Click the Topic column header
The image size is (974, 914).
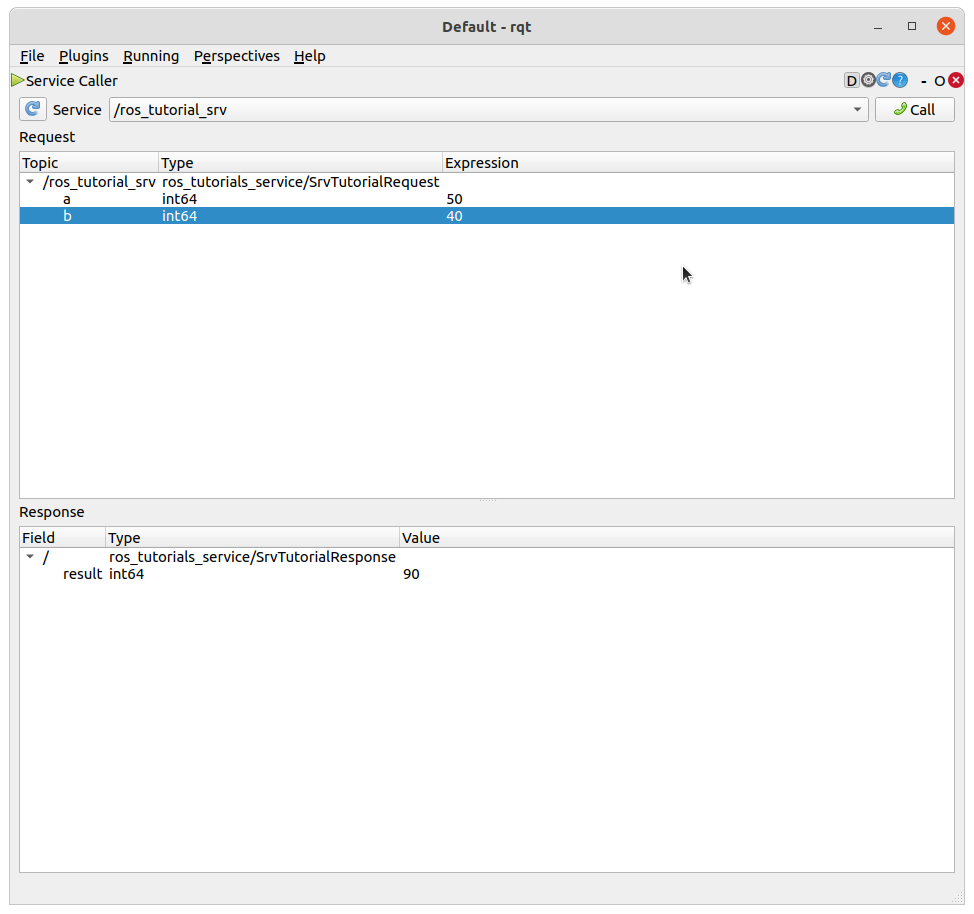[x=89, y=163]
